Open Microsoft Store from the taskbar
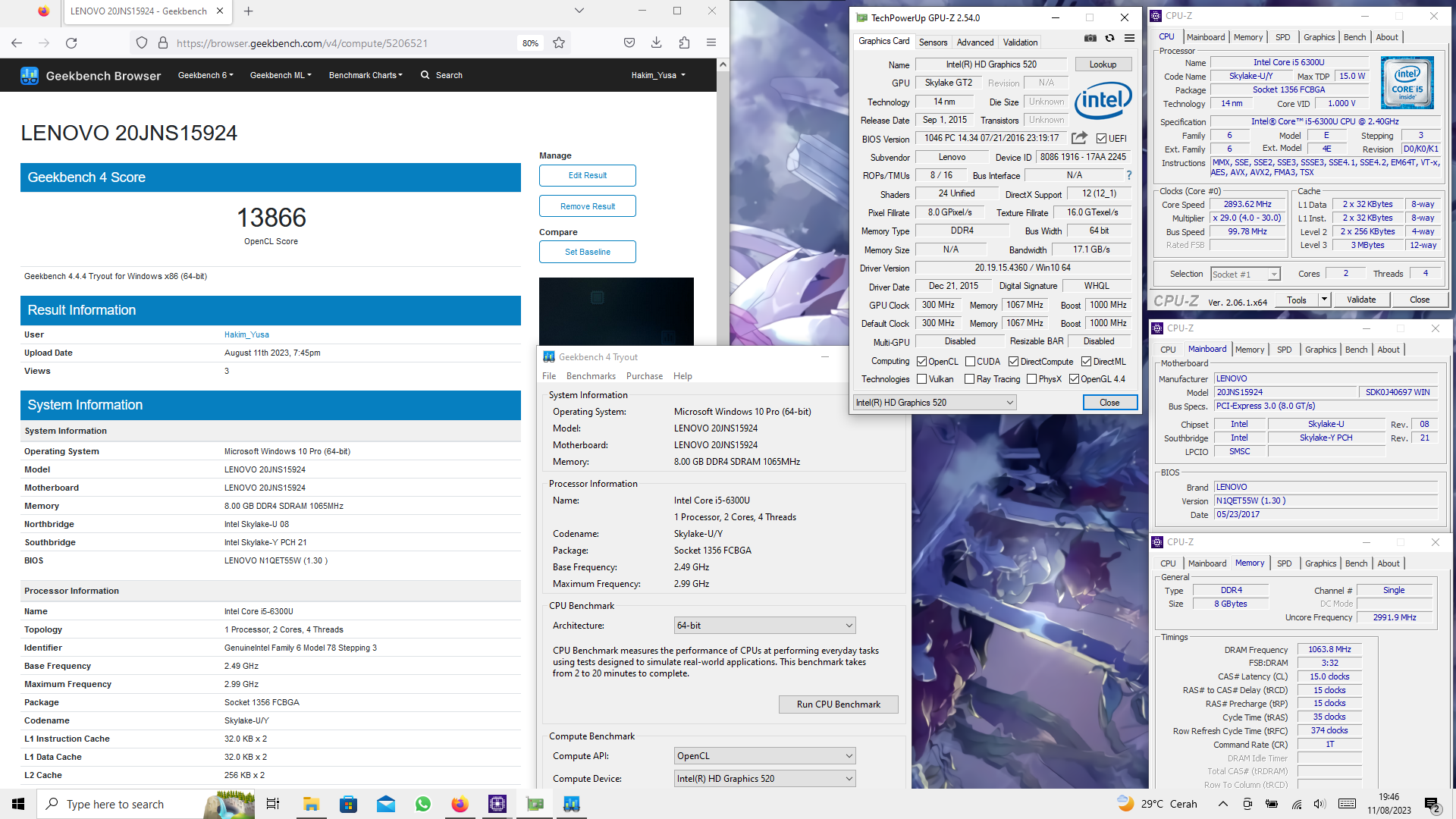Image resolution: width=1456 pixels, height=819 pixels. click(348, 804)
